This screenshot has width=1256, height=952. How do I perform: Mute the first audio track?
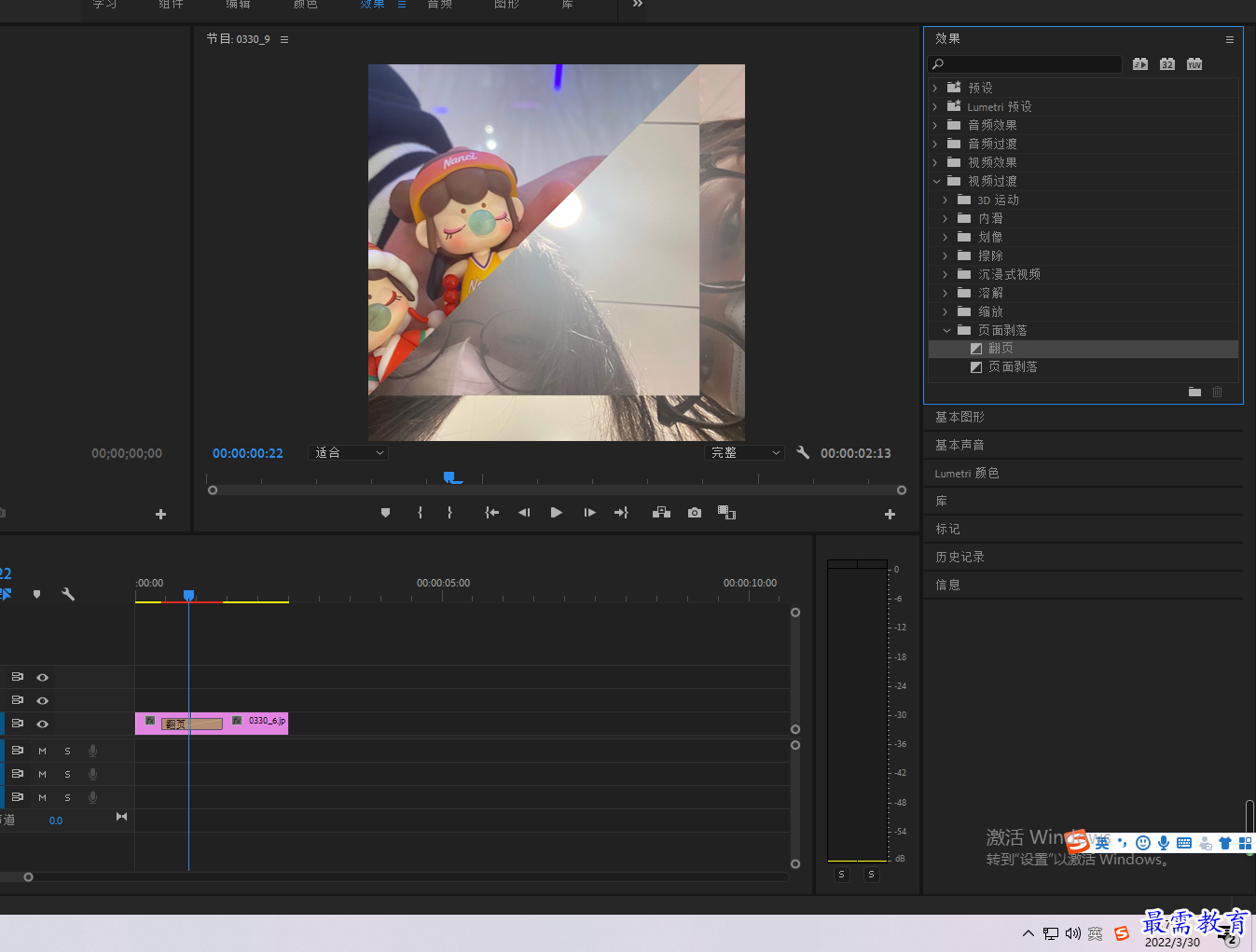click(42, 751)
